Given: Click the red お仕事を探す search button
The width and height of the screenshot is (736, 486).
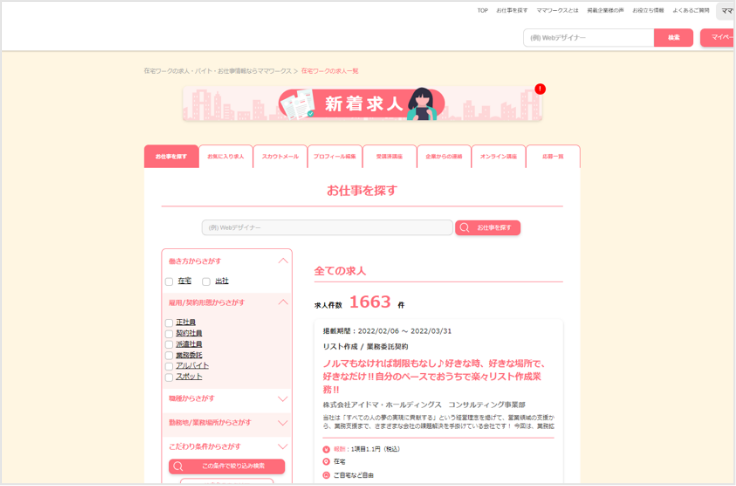Looking at the screenshot, I should coord(488,228).
